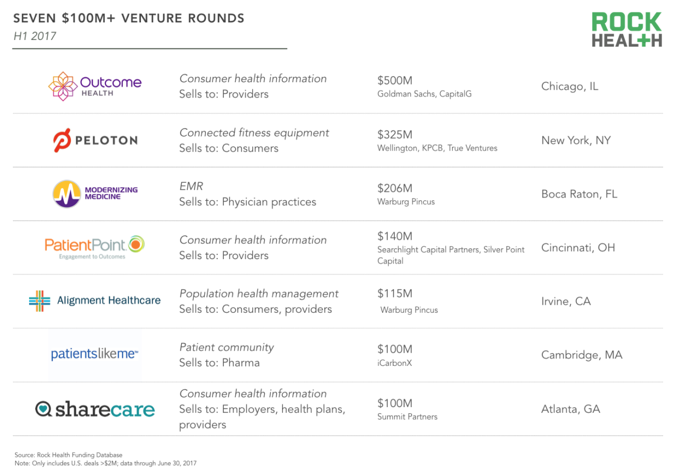Click Population health management description
The image size is (688, 475).
click(x=259, y=294)
